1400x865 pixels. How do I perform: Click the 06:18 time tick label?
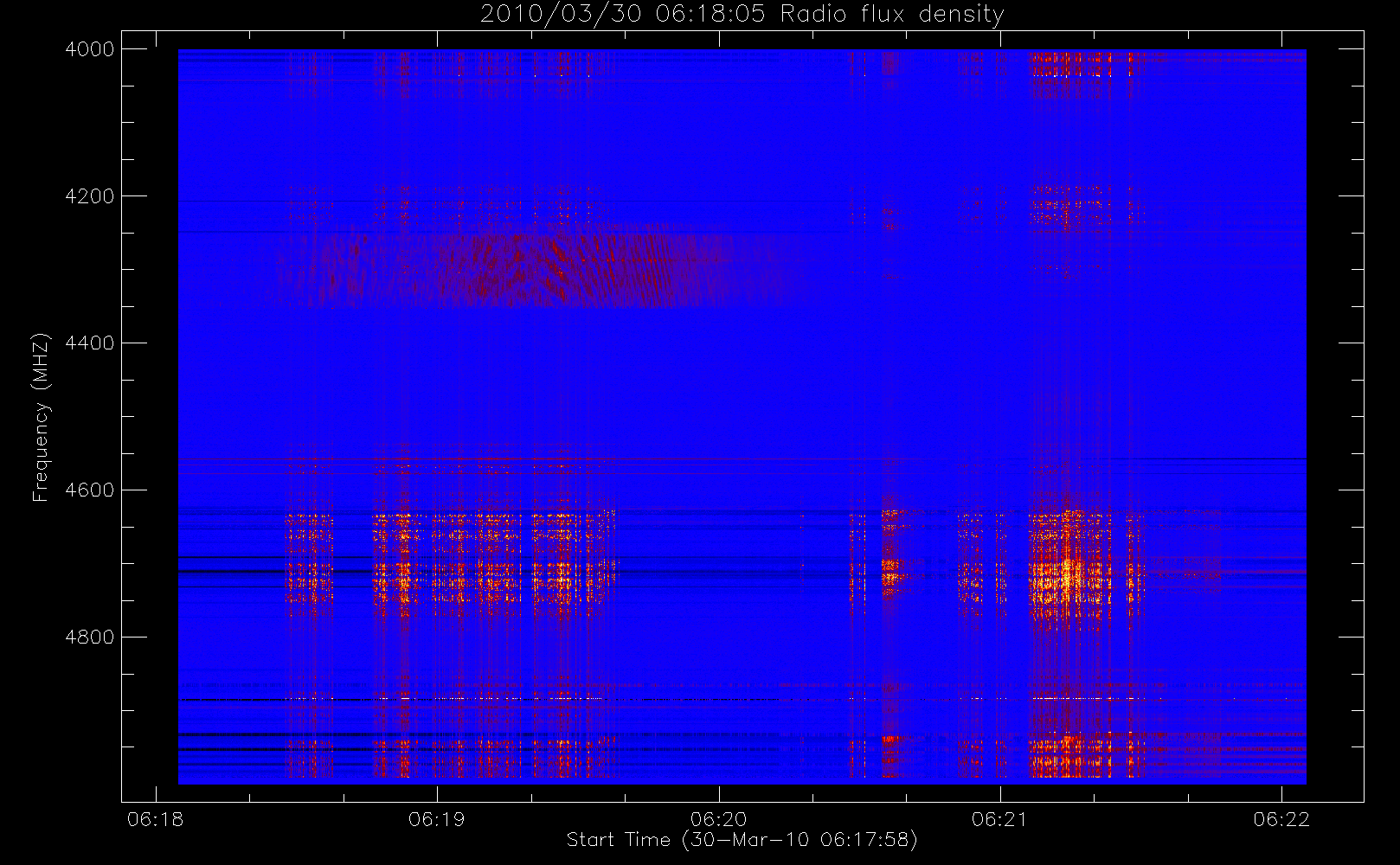[x=156, y=819]
